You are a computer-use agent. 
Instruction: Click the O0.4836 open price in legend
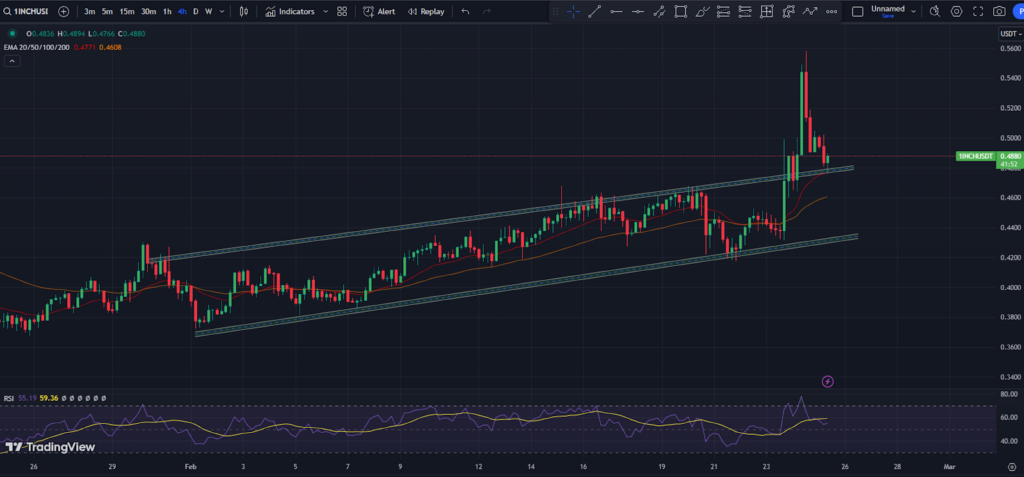coord(40,34)
